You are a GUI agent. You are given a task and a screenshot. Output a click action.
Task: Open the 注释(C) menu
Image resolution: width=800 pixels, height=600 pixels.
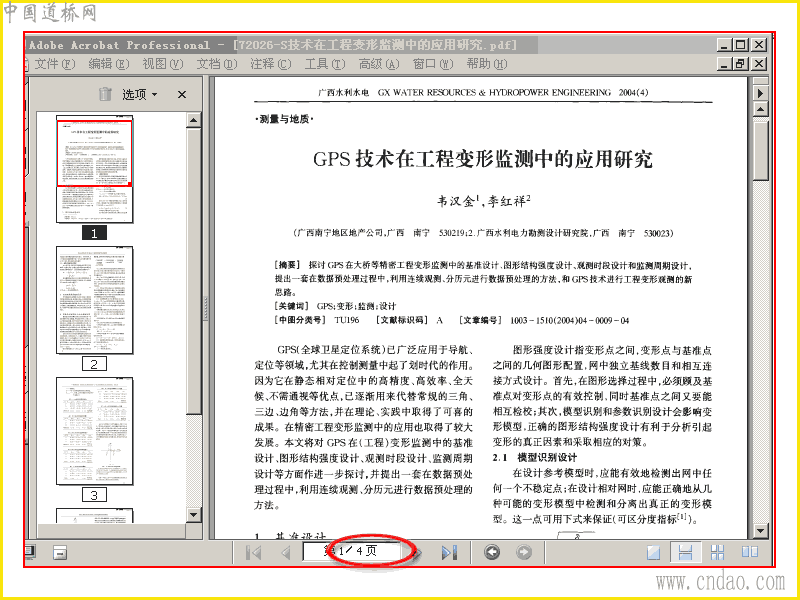click(270, 64)
